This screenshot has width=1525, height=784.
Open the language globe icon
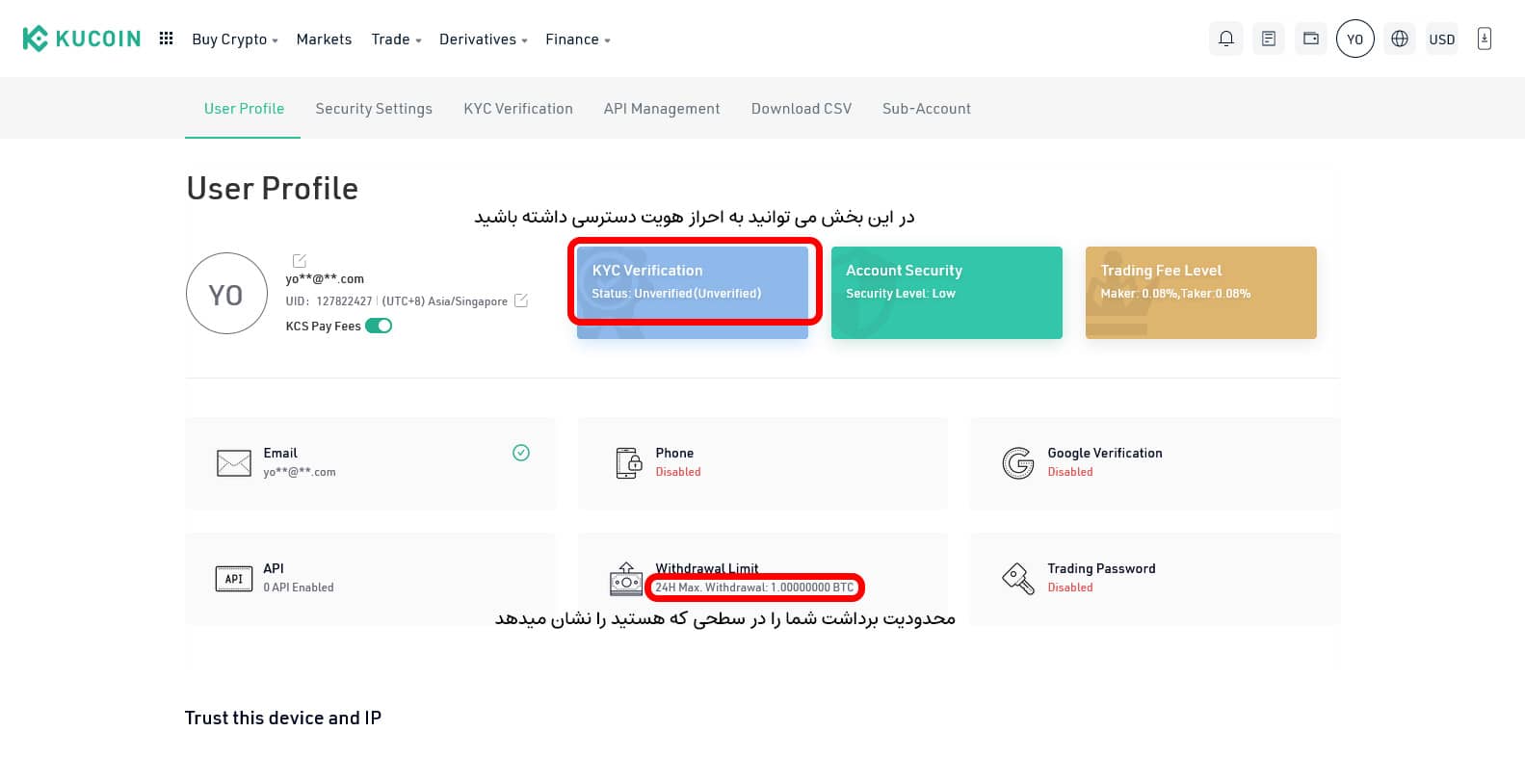1400,39
